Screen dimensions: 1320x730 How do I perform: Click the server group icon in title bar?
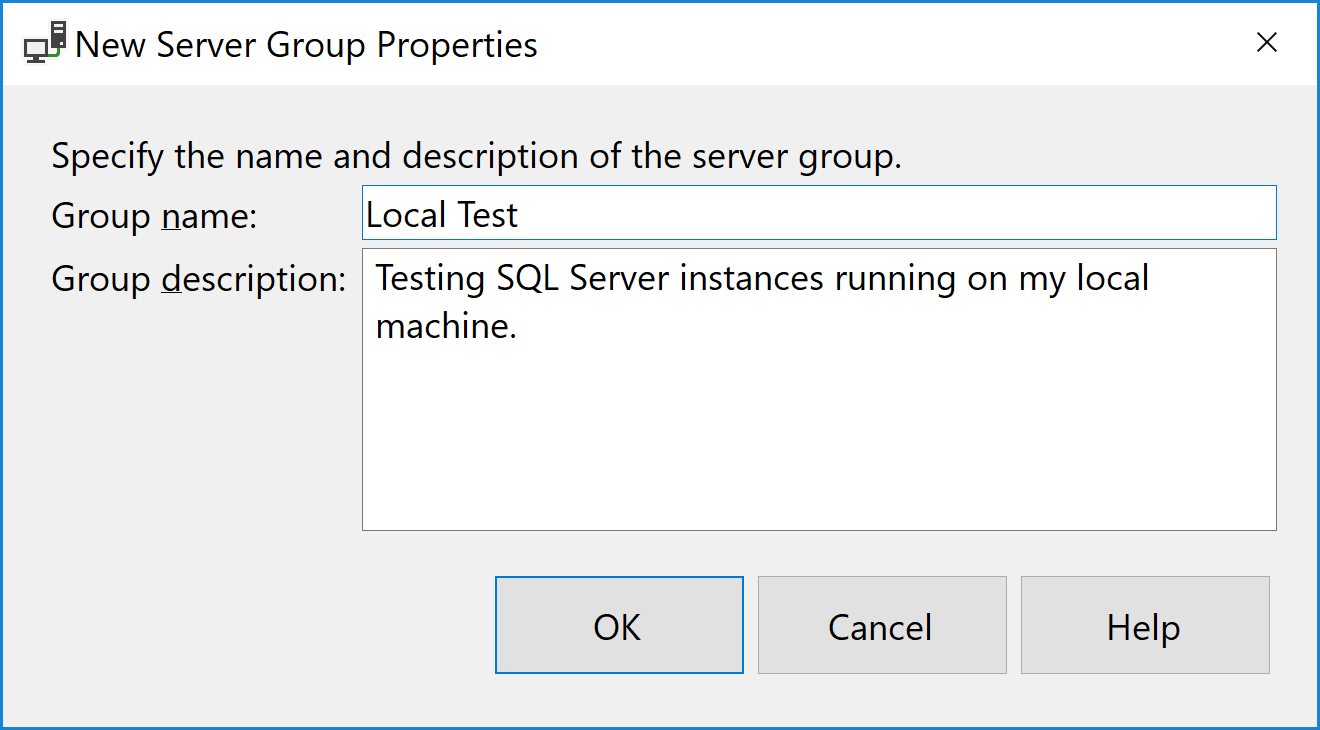tap(44, 43)
